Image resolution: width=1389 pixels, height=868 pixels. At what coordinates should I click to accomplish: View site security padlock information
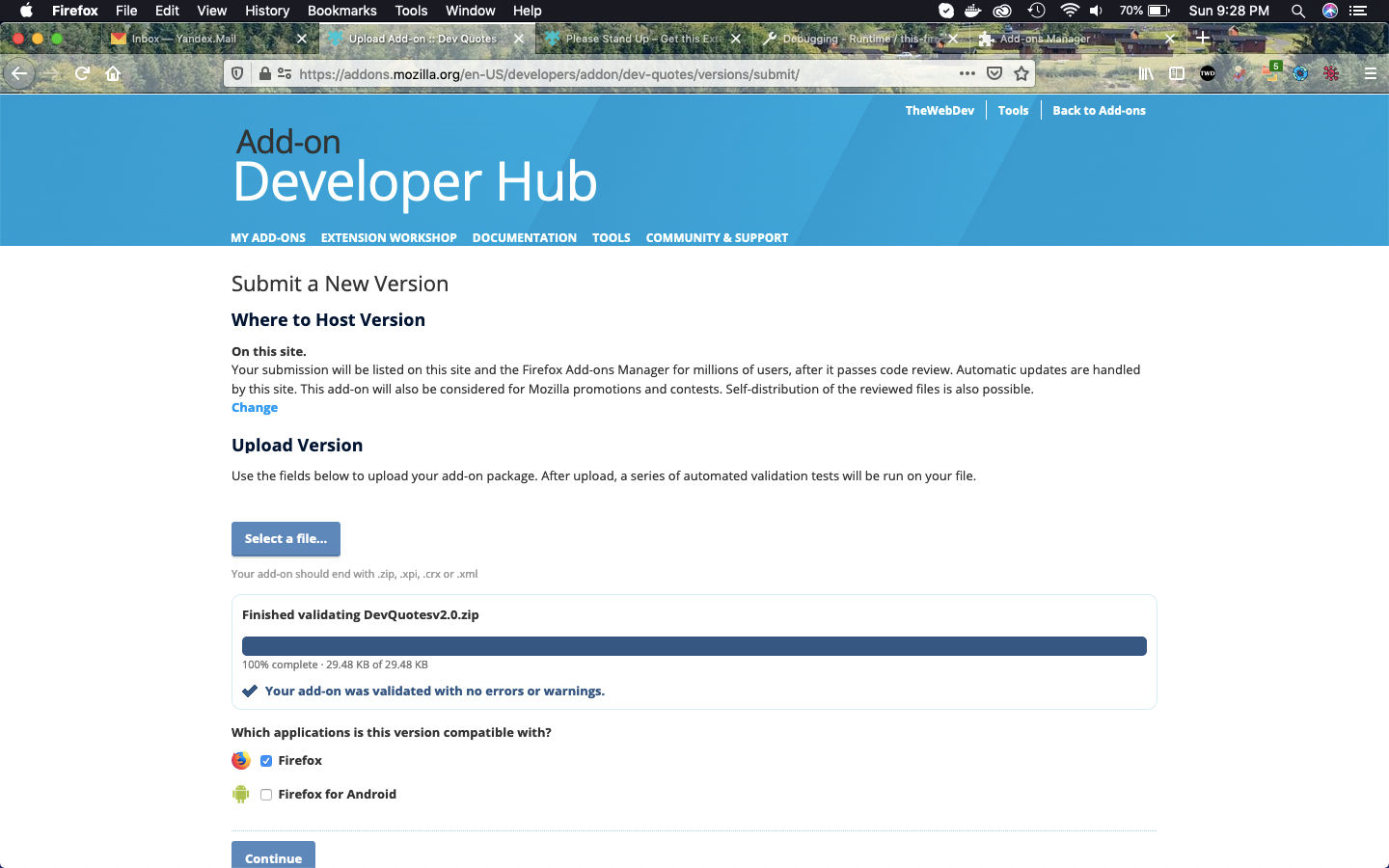(x=265, y=73)
